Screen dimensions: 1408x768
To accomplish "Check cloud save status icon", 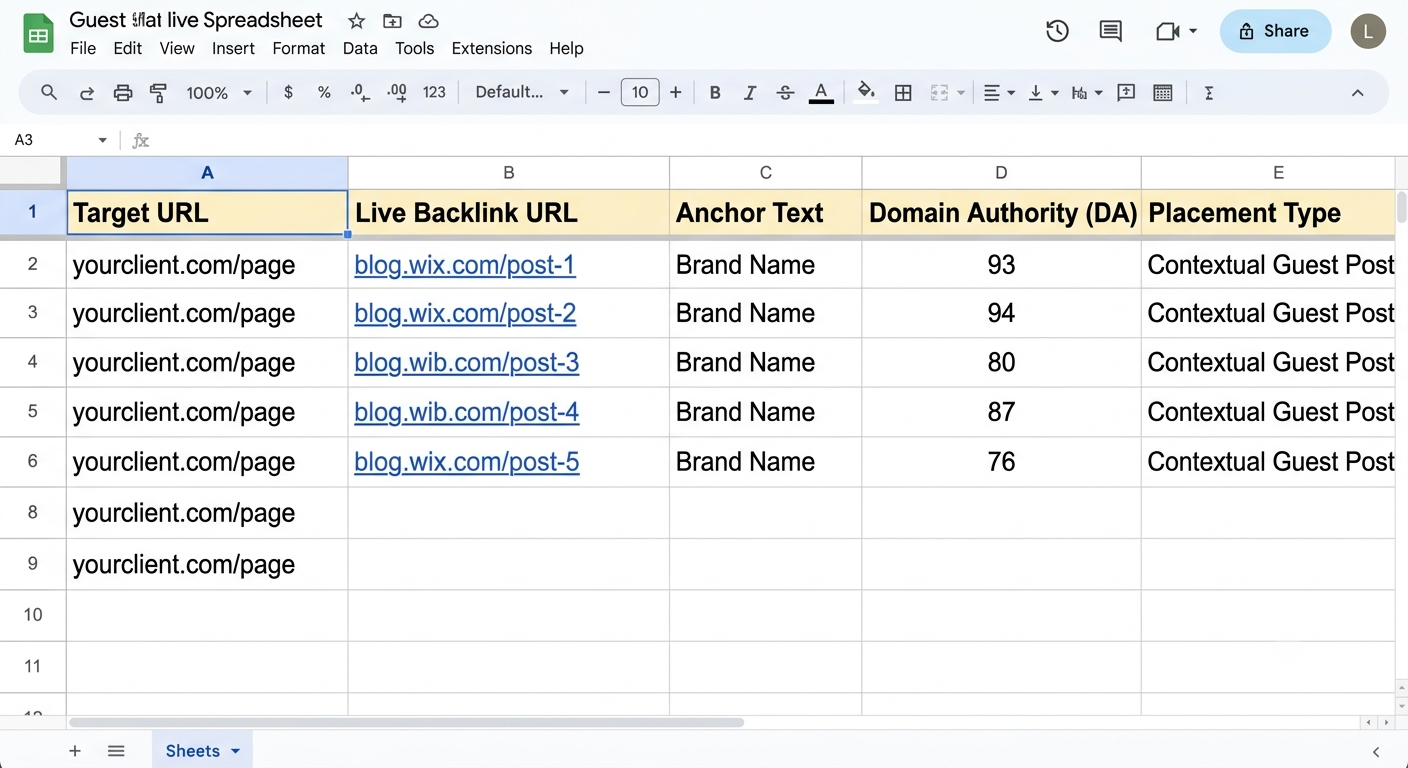I will pos(428,21).
